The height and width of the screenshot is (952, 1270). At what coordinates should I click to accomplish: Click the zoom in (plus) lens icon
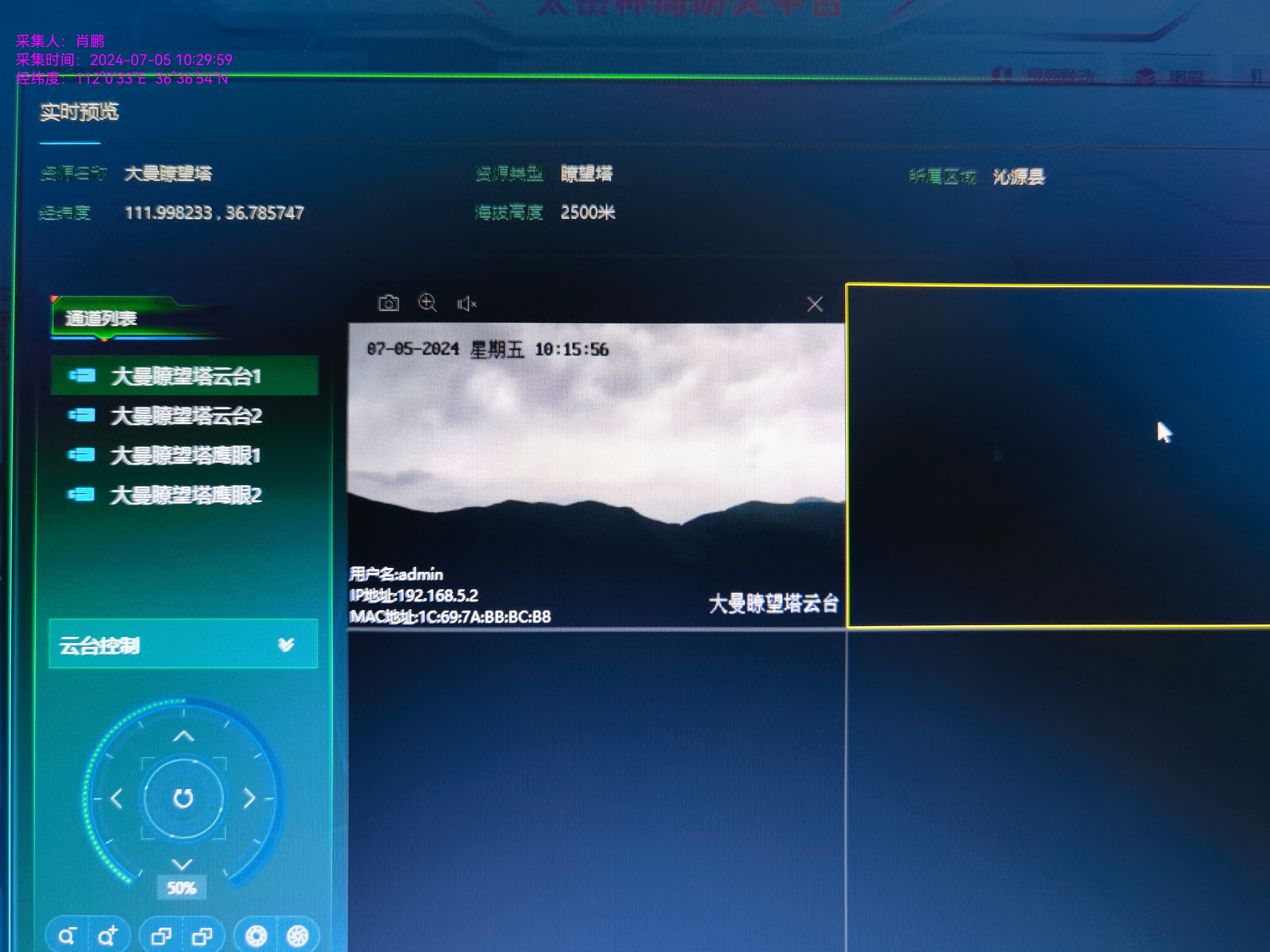[107, 937]
